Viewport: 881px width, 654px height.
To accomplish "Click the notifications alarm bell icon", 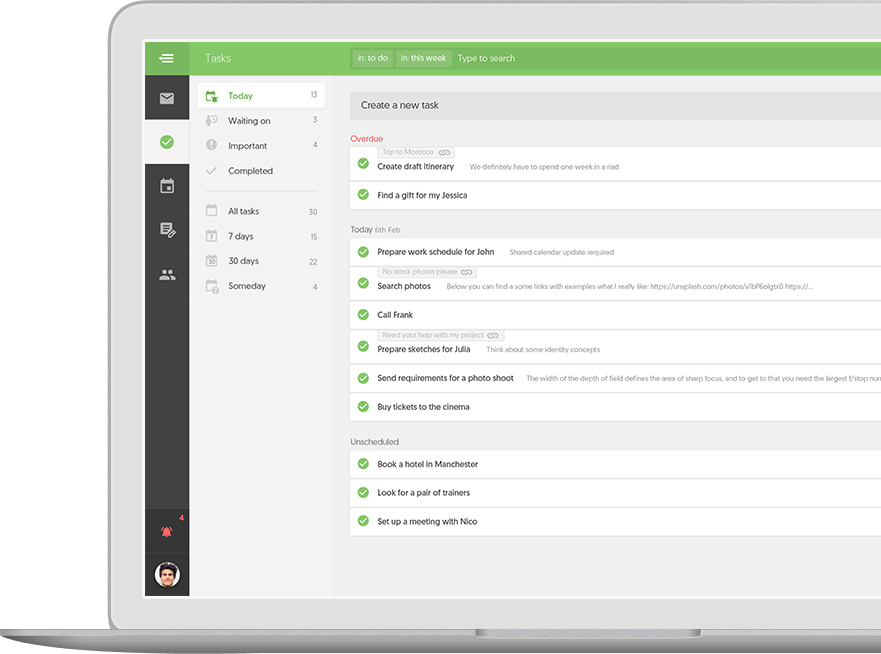I will (167, 532).
